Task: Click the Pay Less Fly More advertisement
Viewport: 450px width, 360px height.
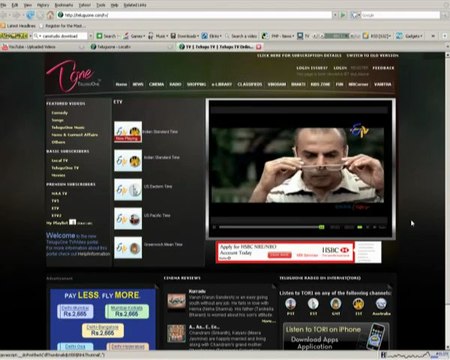Action: pyautogui.click(x=103, y=319)
